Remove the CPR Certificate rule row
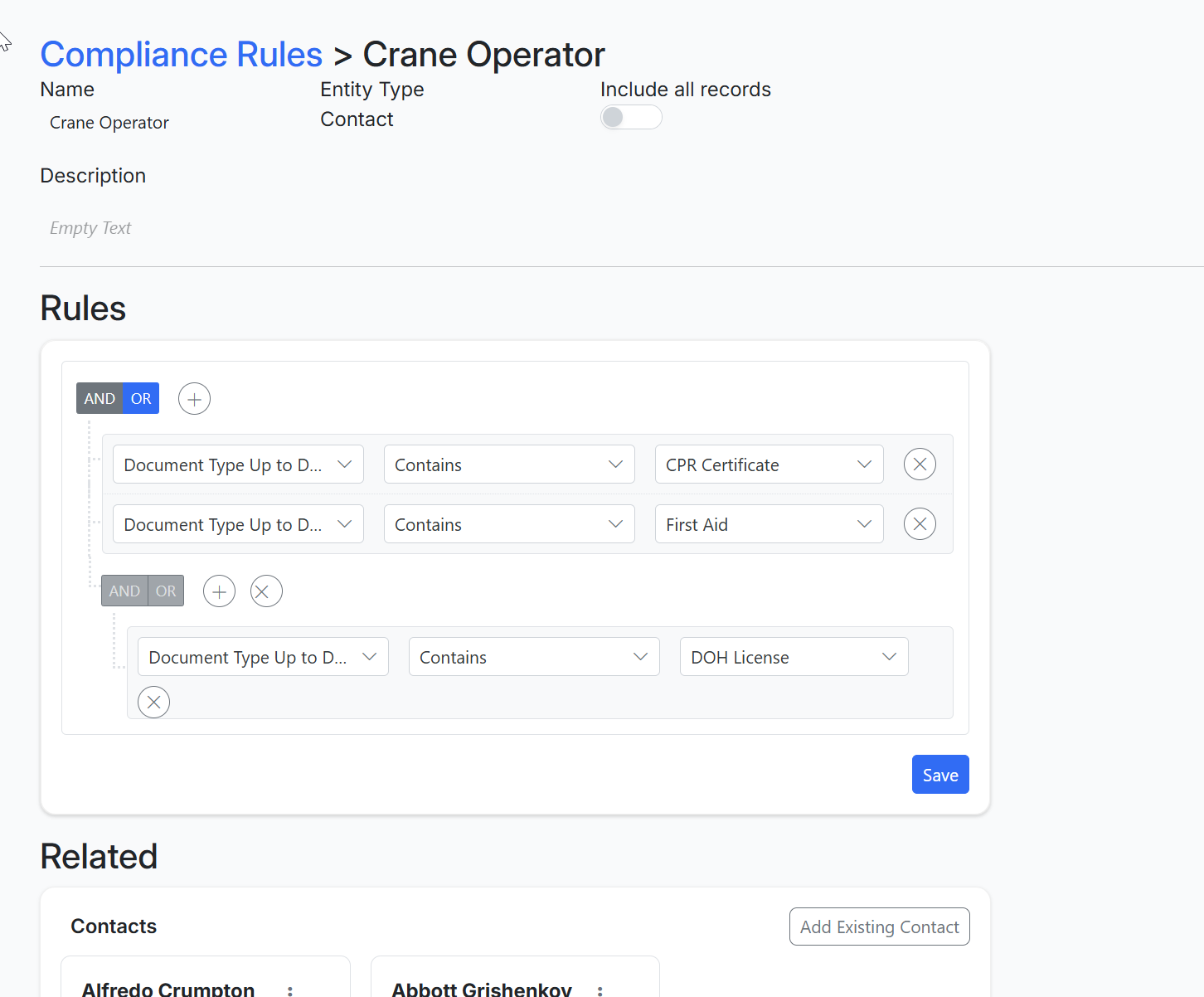 920,464
